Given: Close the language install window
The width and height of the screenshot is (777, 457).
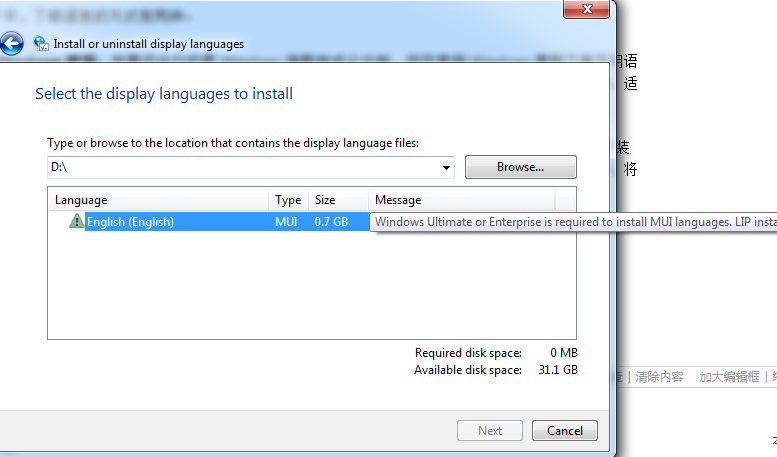Looking at the screenshot, I should pos(587,9).
